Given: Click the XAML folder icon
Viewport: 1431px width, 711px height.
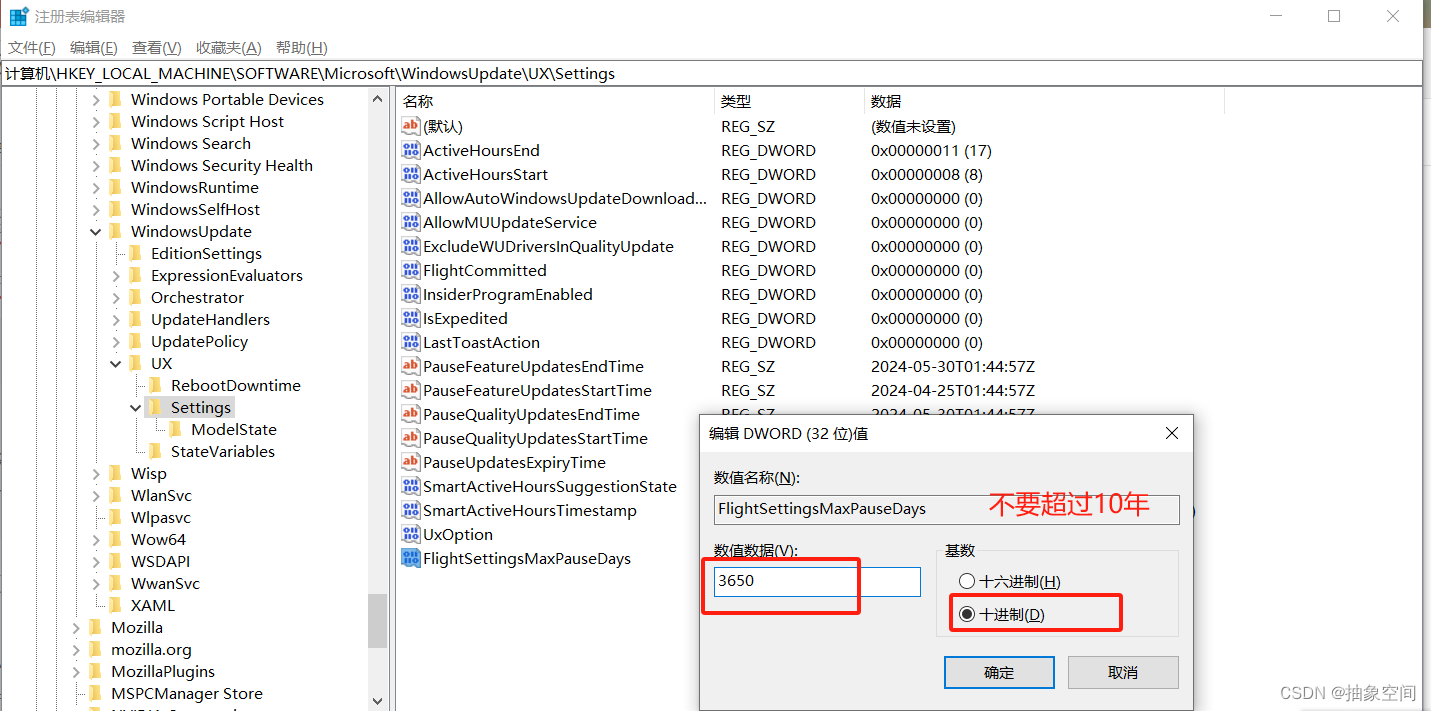Looking at the screenshot, I should coord(115,605).
